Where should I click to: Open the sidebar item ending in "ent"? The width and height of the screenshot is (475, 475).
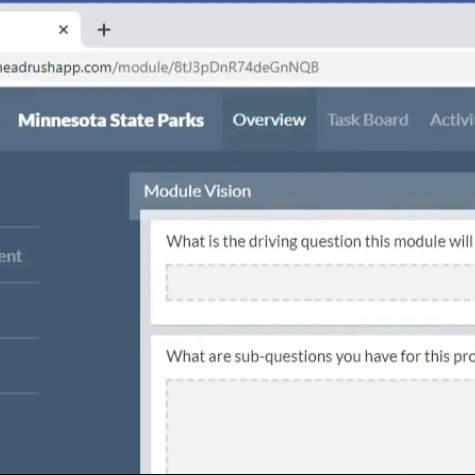pyautogui.click(x=11, y=256)
